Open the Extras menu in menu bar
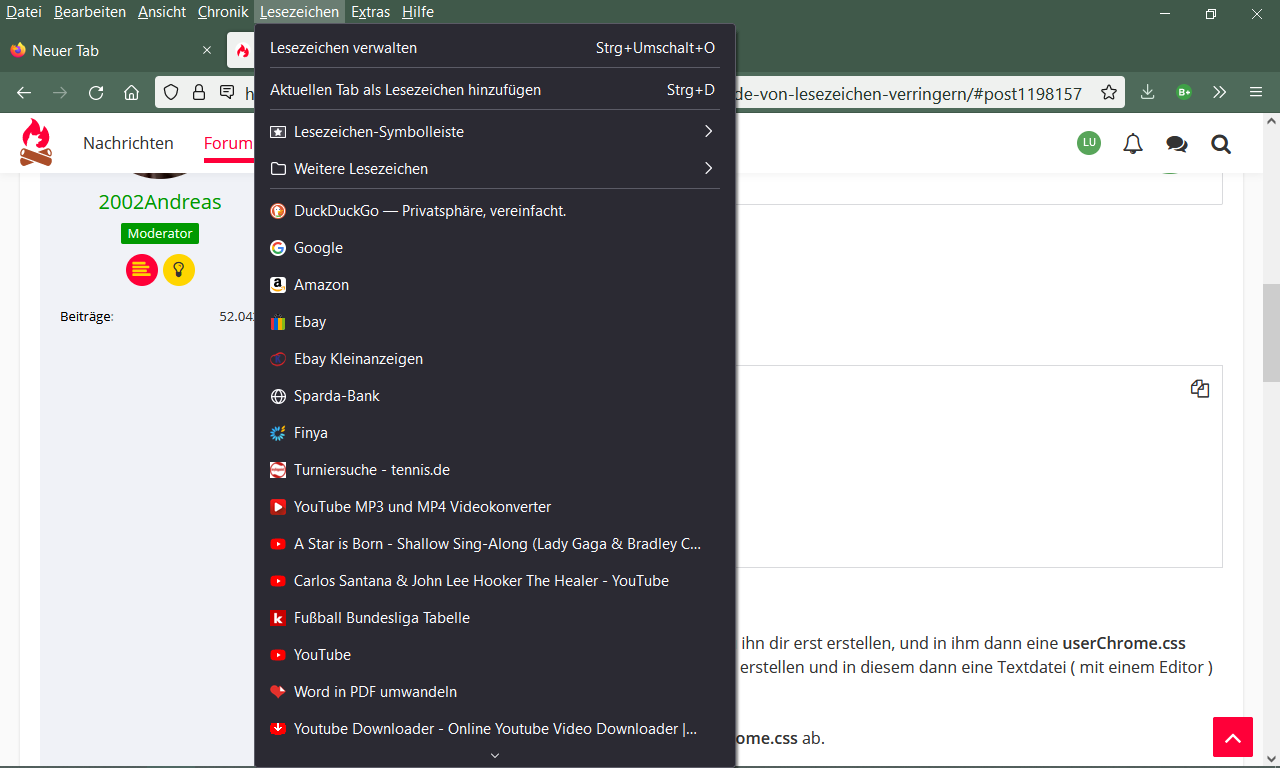The height and width of the screenshot is (768, 1280). click(370, 12)
